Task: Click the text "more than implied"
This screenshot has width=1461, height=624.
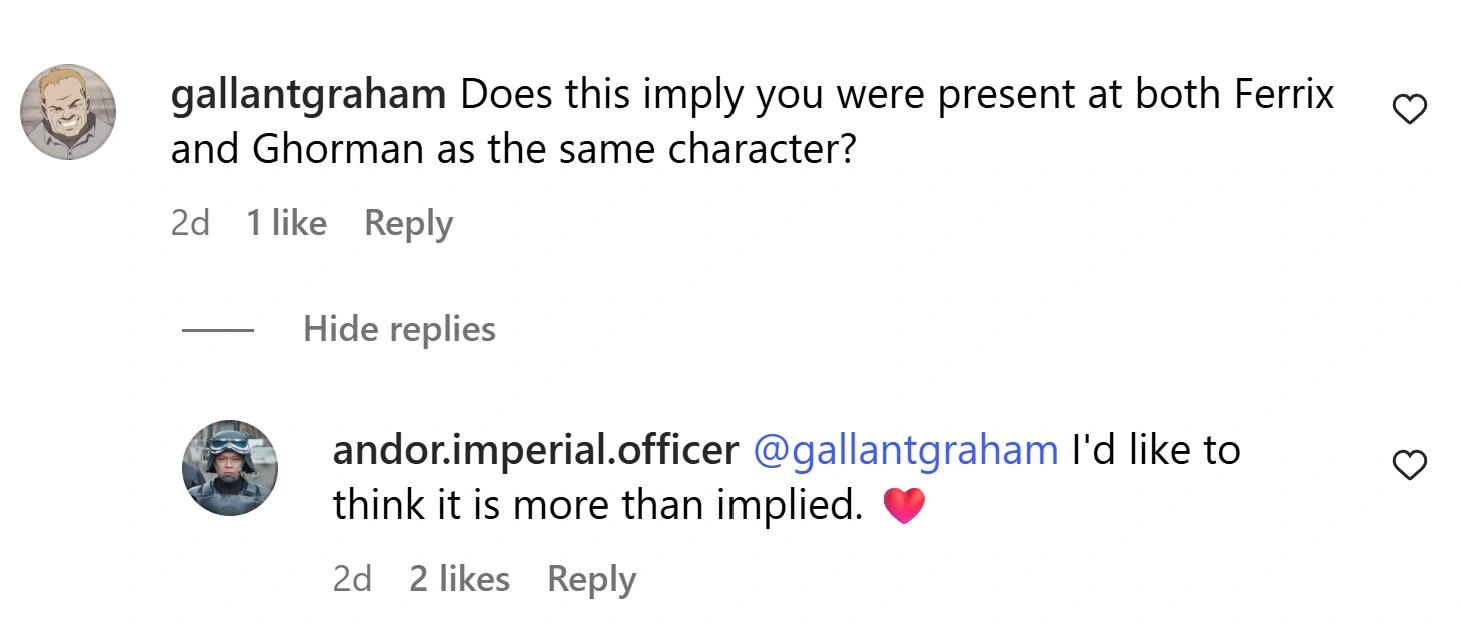Action: (x=688, y=506)
